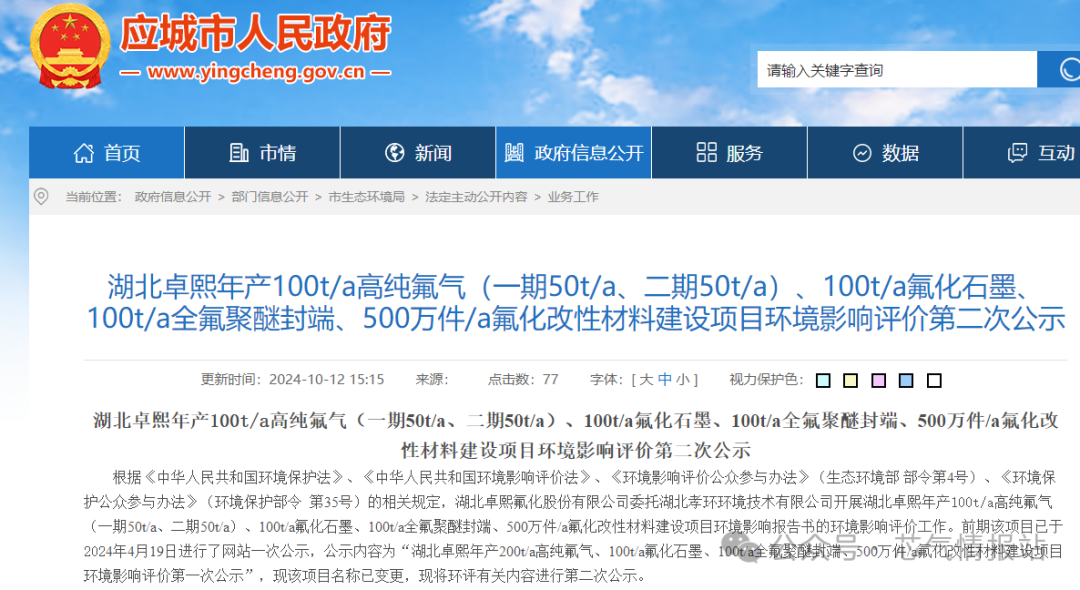The height and width of the screenshot is (590, 1080).
Task: Set font size to large (大)
Action: click(x=646, y=380)
